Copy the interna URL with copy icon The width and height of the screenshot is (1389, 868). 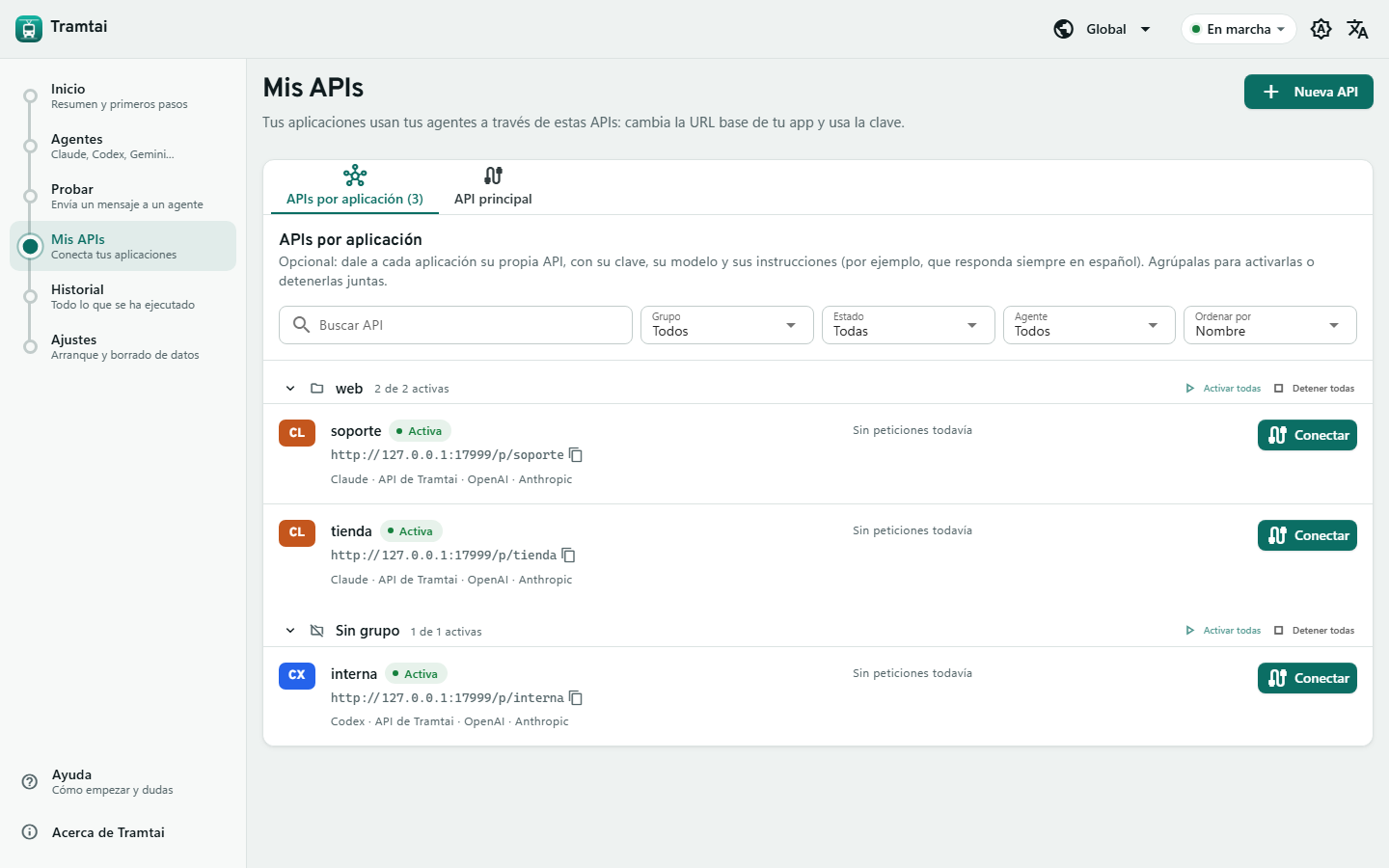[x=576, y=697]
